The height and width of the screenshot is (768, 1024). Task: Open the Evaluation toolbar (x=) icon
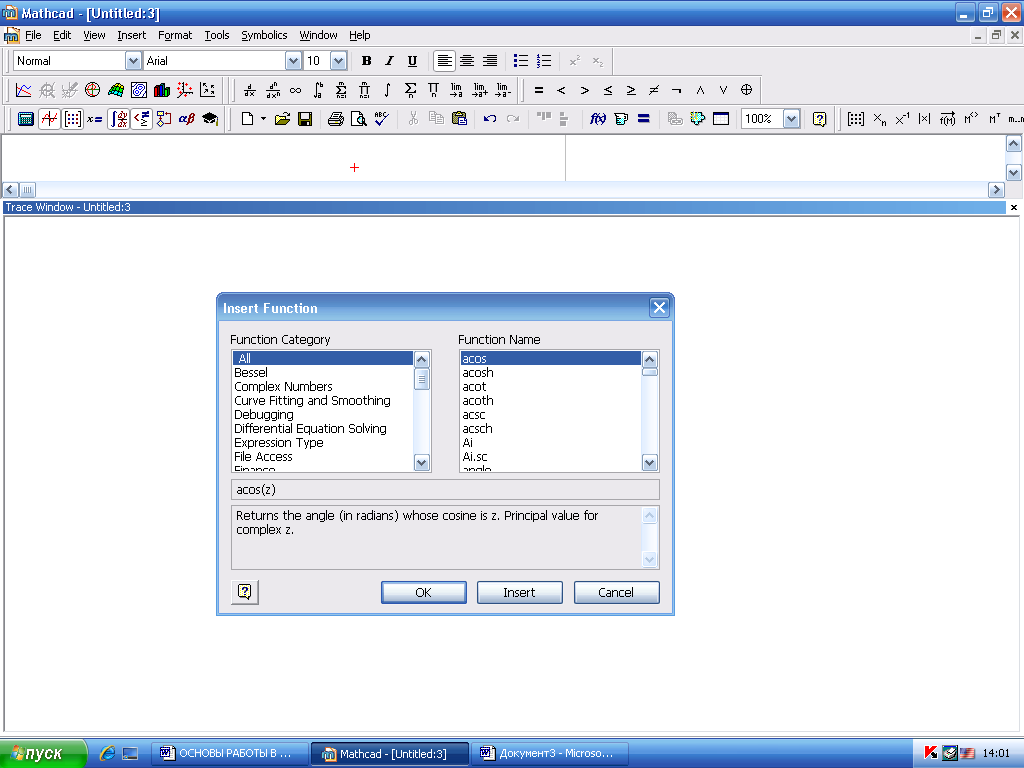point(95,119)
